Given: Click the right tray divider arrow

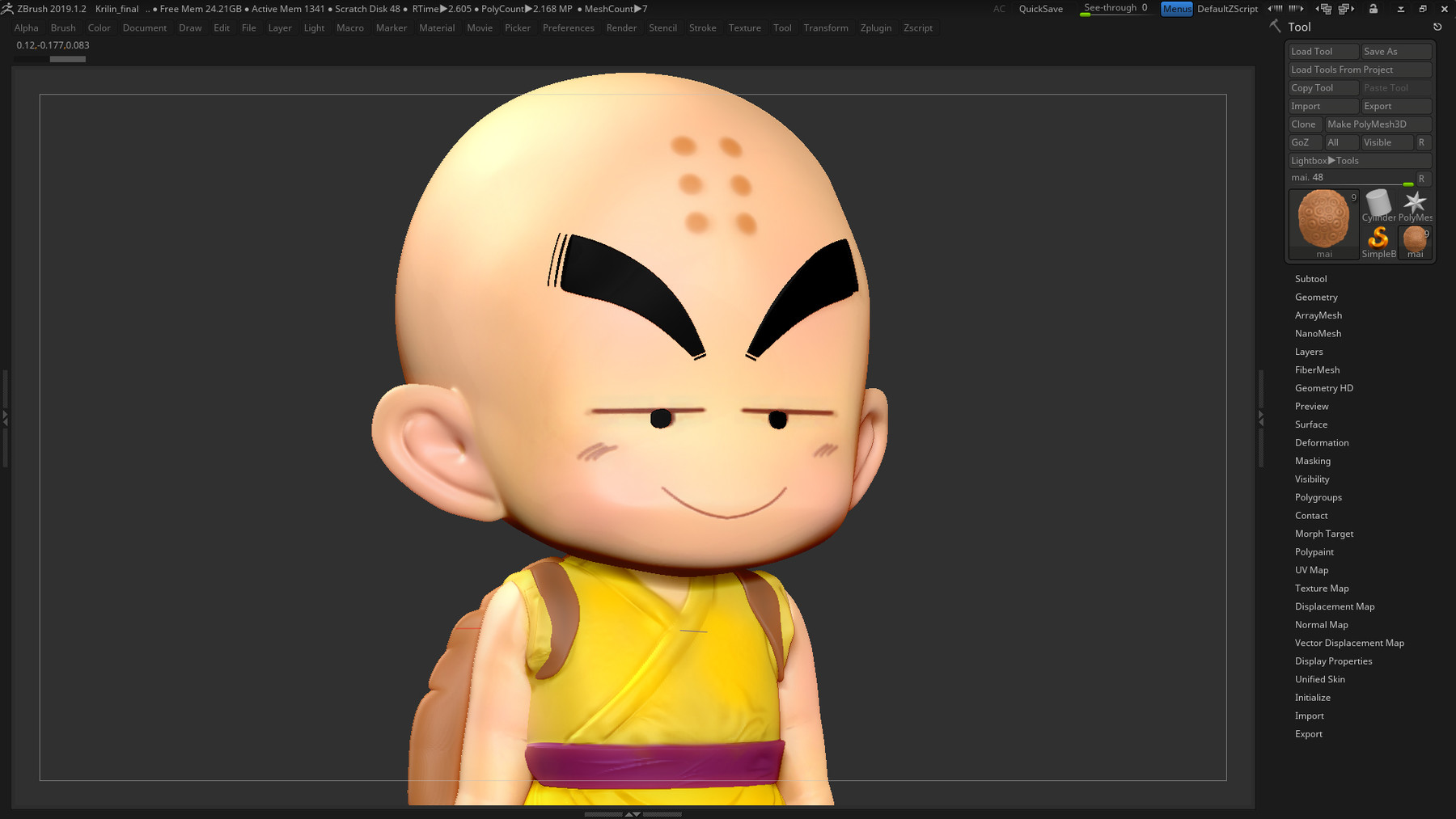Looking at the screenshot, I should click(x=1260, y=418).
